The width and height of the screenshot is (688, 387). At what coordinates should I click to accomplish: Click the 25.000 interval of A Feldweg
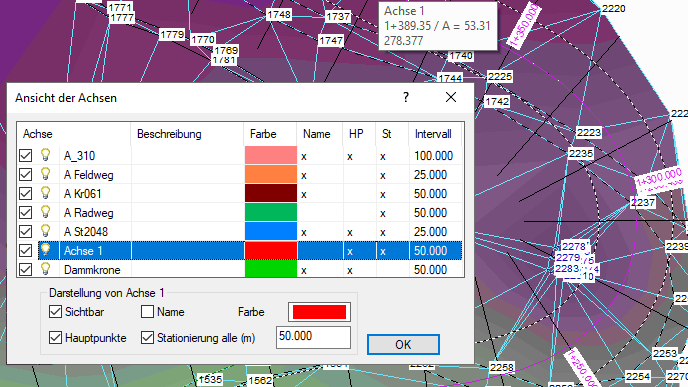tap(430, 175)
